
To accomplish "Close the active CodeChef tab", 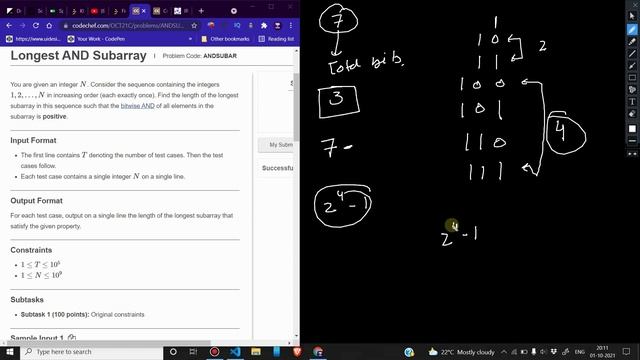I will click(x=144, y=11).
